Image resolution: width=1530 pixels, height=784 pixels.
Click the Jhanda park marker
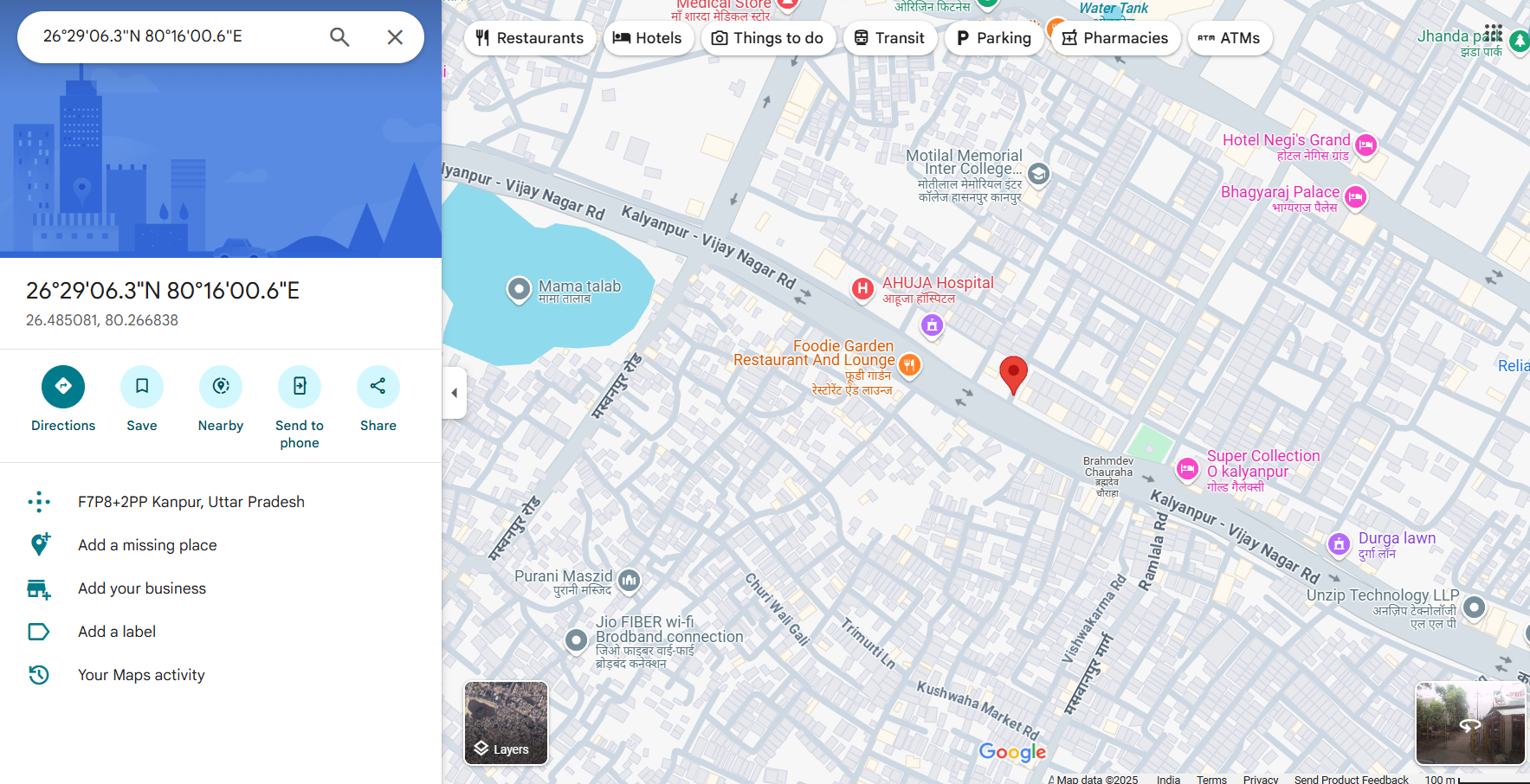[x=1520, y=41]
